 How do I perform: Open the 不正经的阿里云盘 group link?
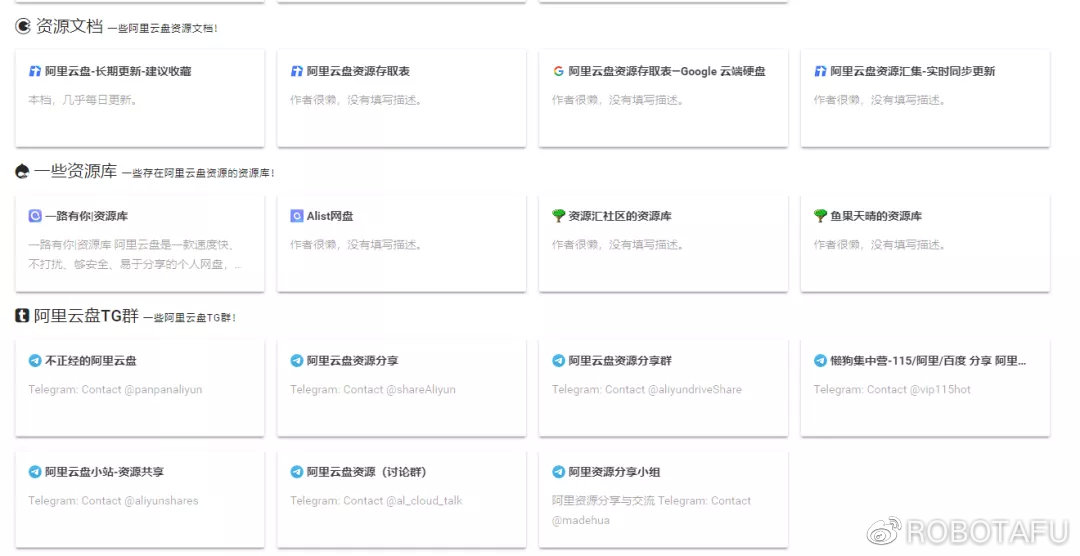90,360
